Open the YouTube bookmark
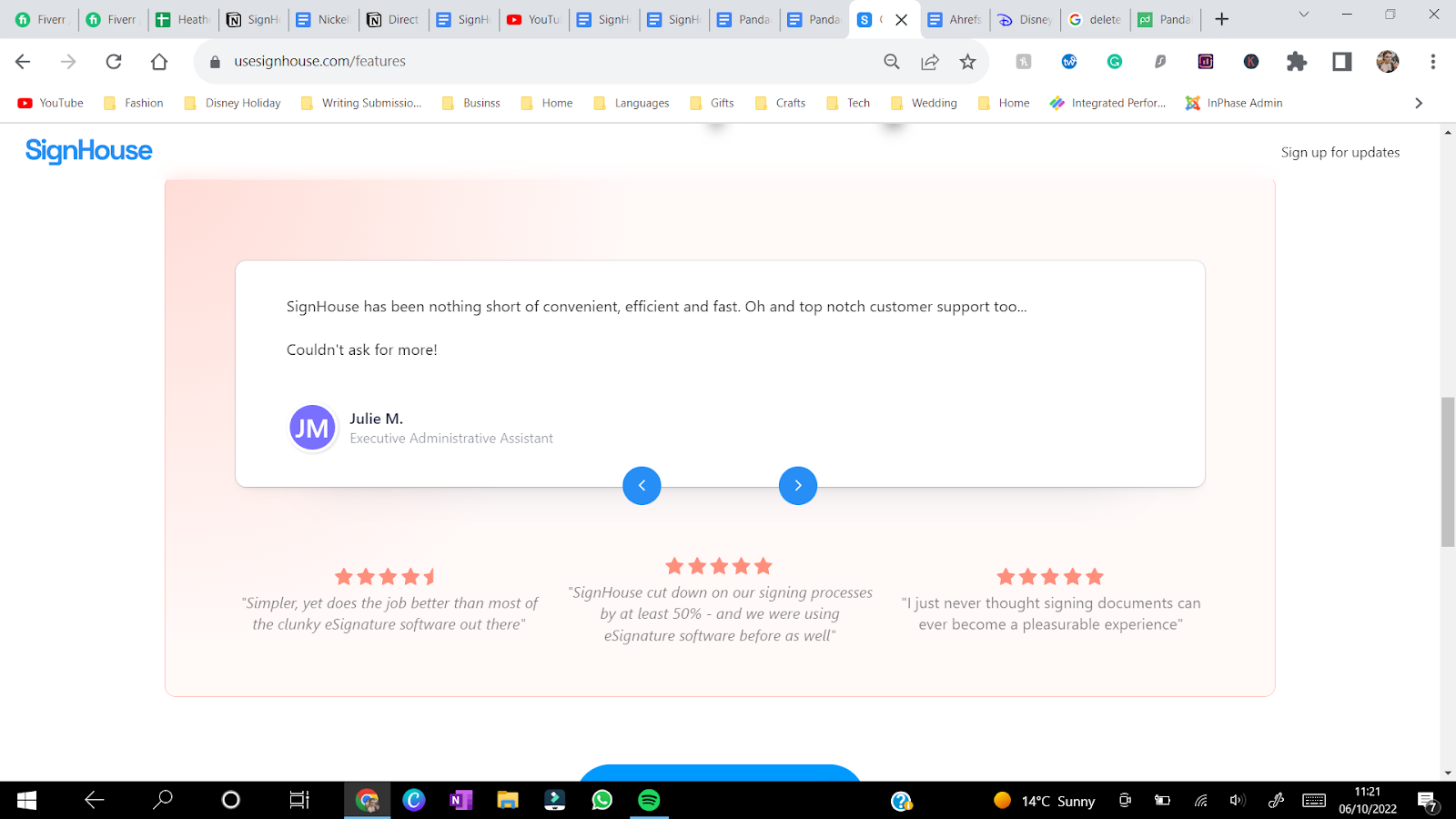The width and height of the screenshot is (1456, 819). tap(51, 103)
